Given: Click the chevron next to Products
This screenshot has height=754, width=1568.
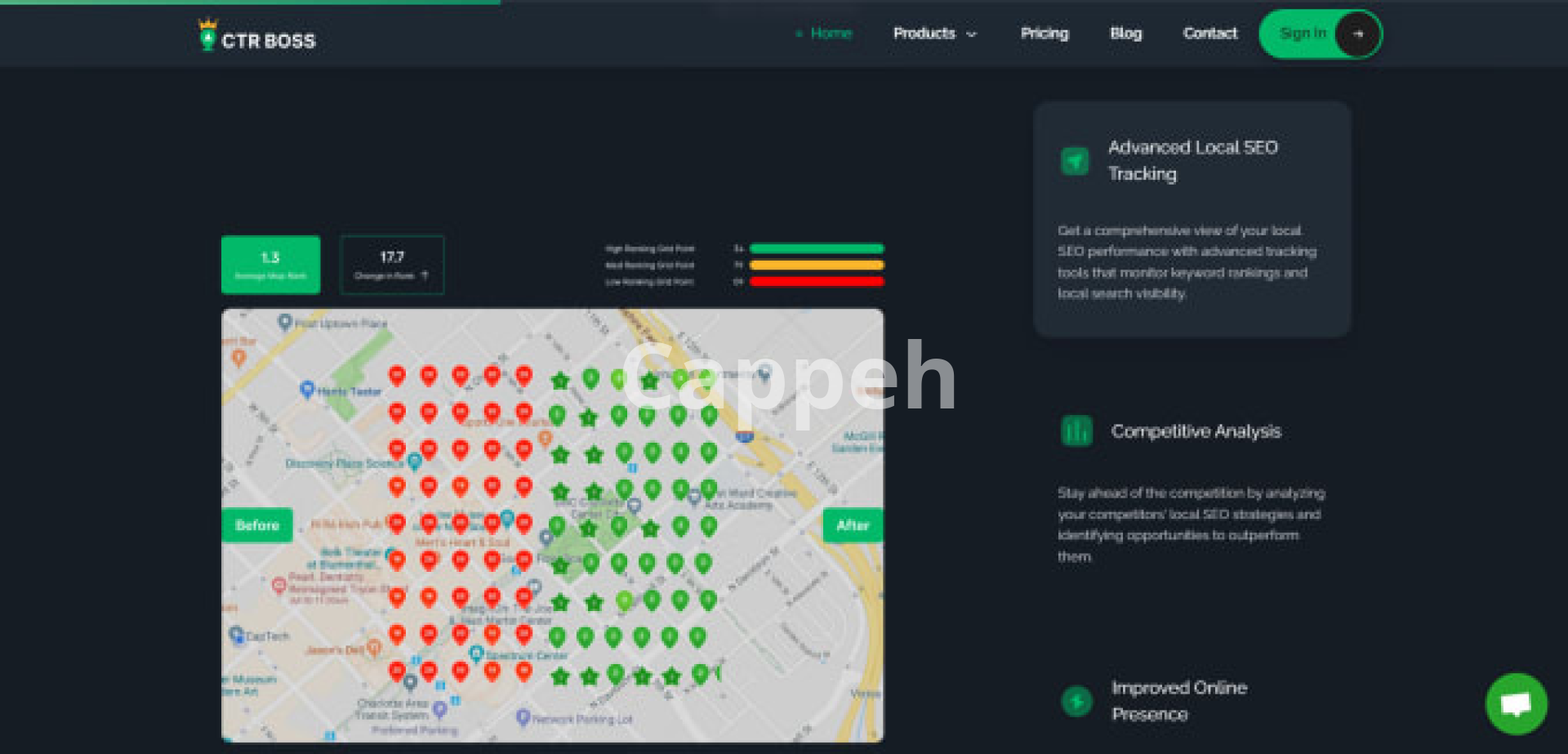Looking at the screenshot, I should click(x=972, y=34).
